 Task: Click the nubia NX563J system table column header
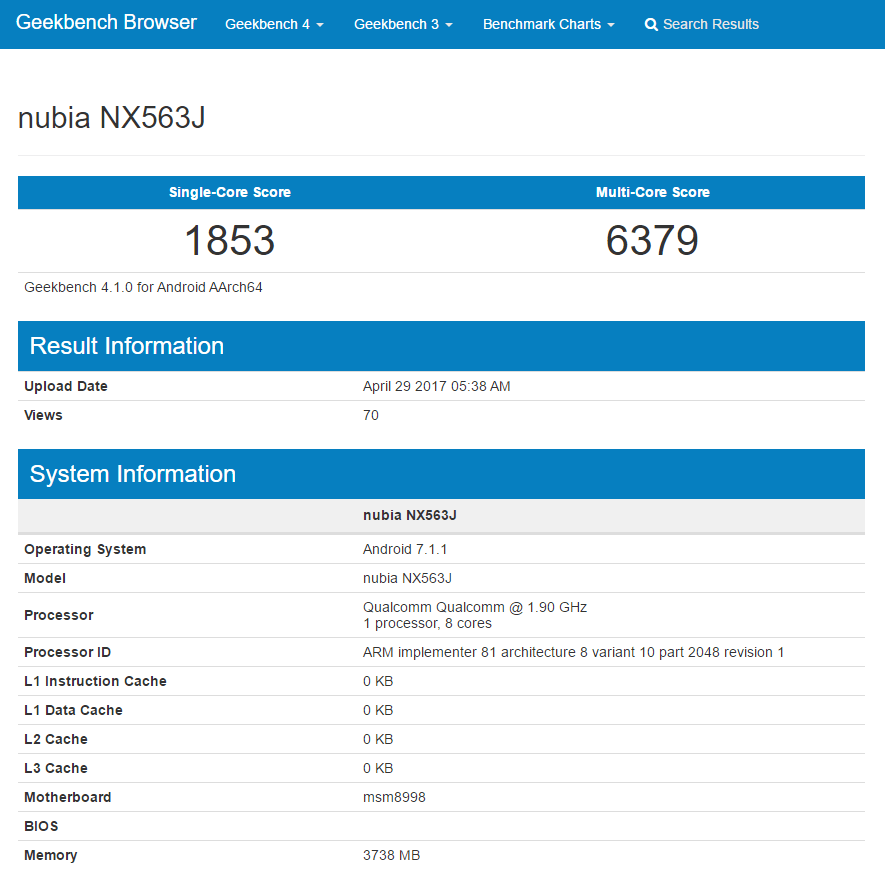pyautogui.click(x=410, y=515)
